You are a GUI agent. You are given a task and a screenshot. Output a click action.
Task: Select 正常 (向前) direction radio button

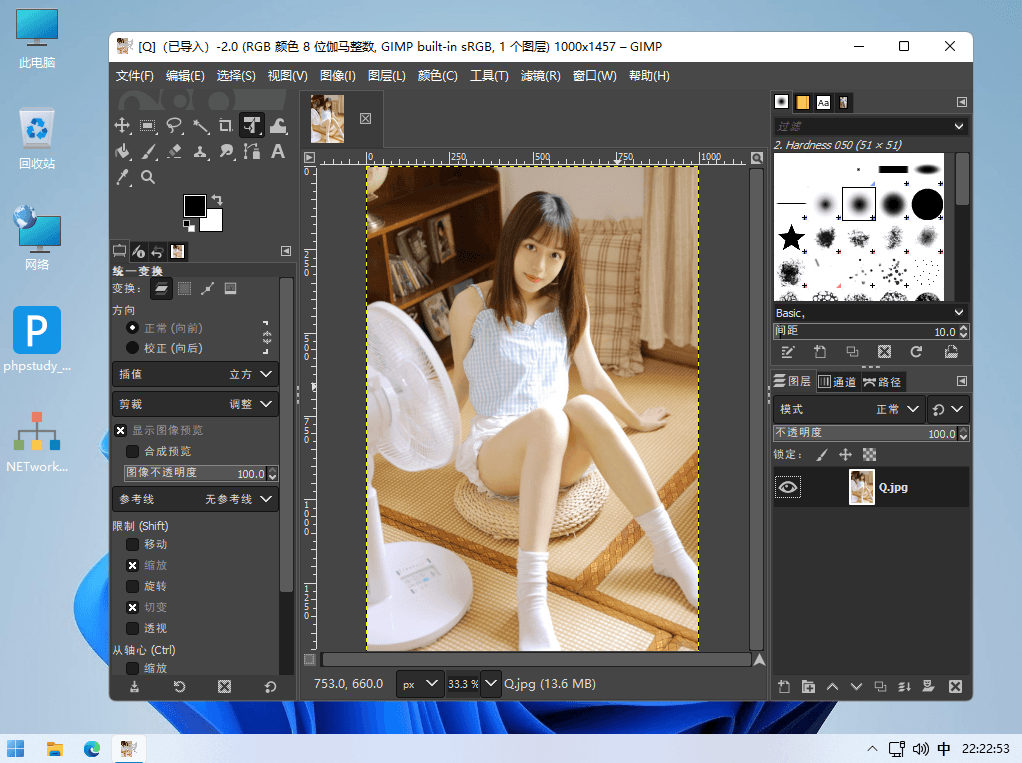tap(132, 328)
